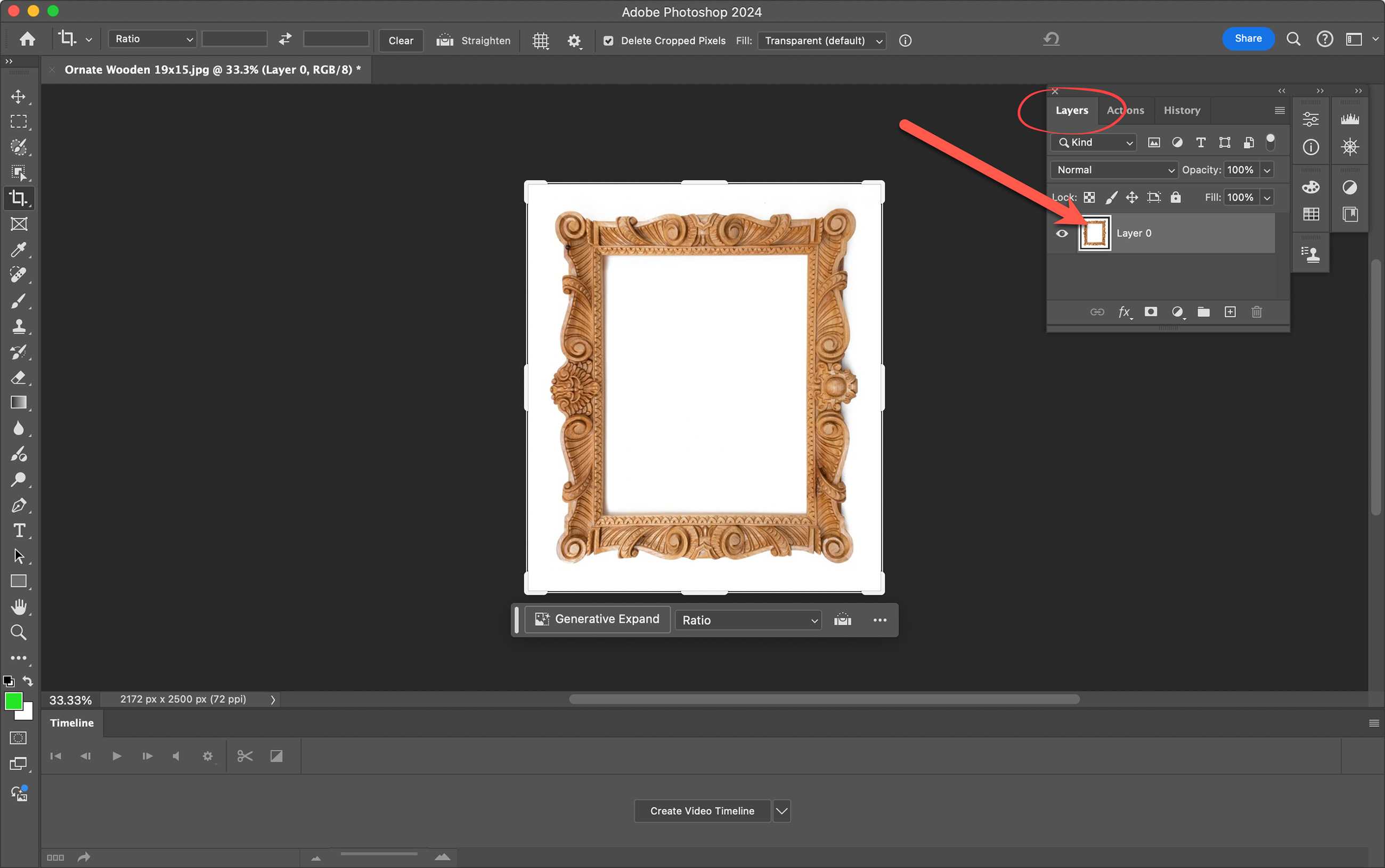Select the Horizontal Type tool

[18, 530]
